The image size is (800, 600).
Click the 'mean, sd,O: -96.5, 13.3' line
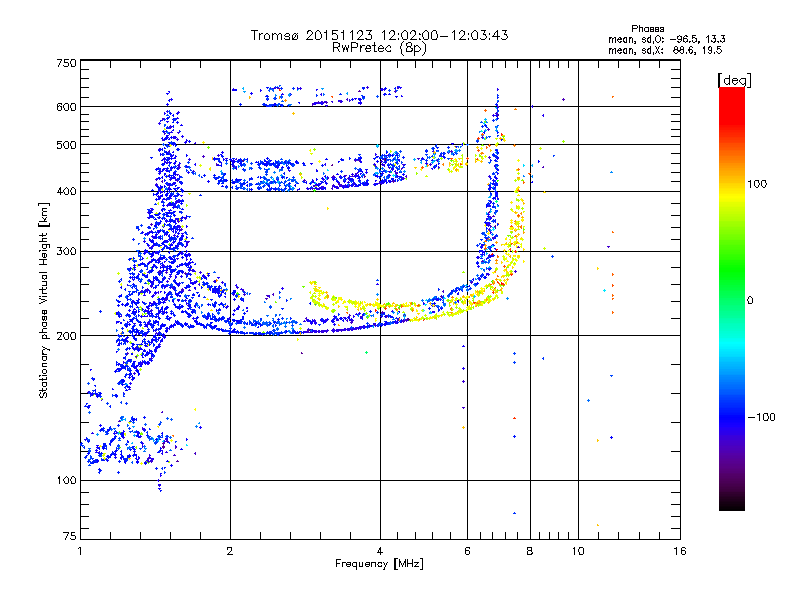(x=666, y=39)
